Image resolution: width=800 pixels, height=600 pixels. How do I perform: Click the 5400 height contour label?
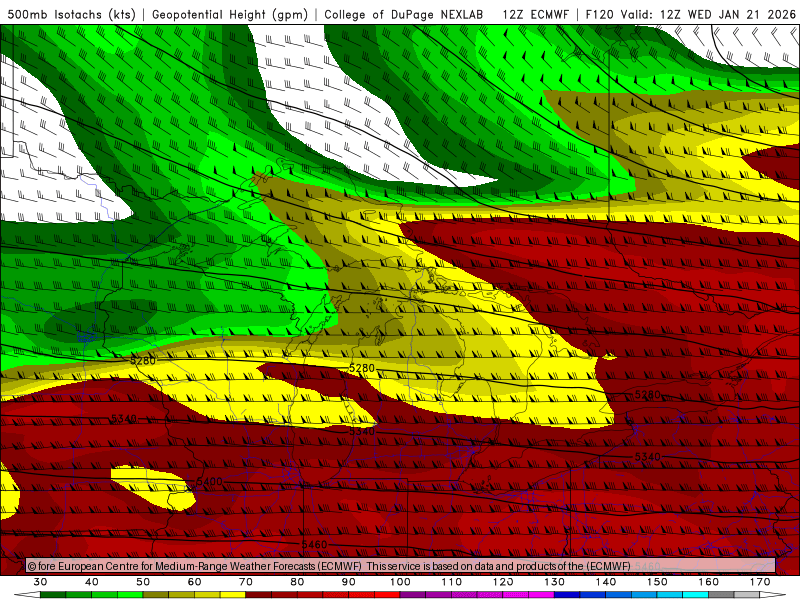(x=209, y=482)
